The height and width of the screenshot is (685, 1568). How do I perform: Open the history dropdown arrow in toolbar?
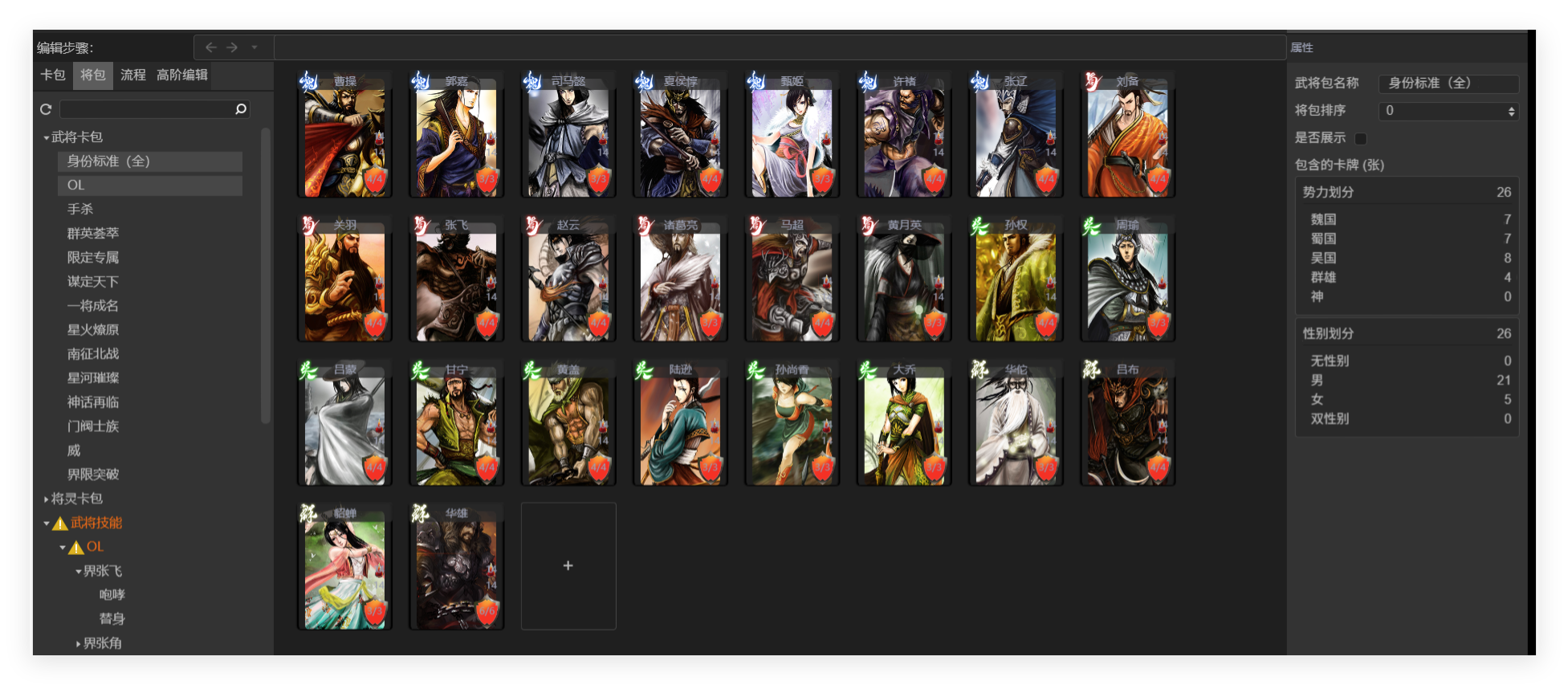pyautogui.click(x=255, y=47)
